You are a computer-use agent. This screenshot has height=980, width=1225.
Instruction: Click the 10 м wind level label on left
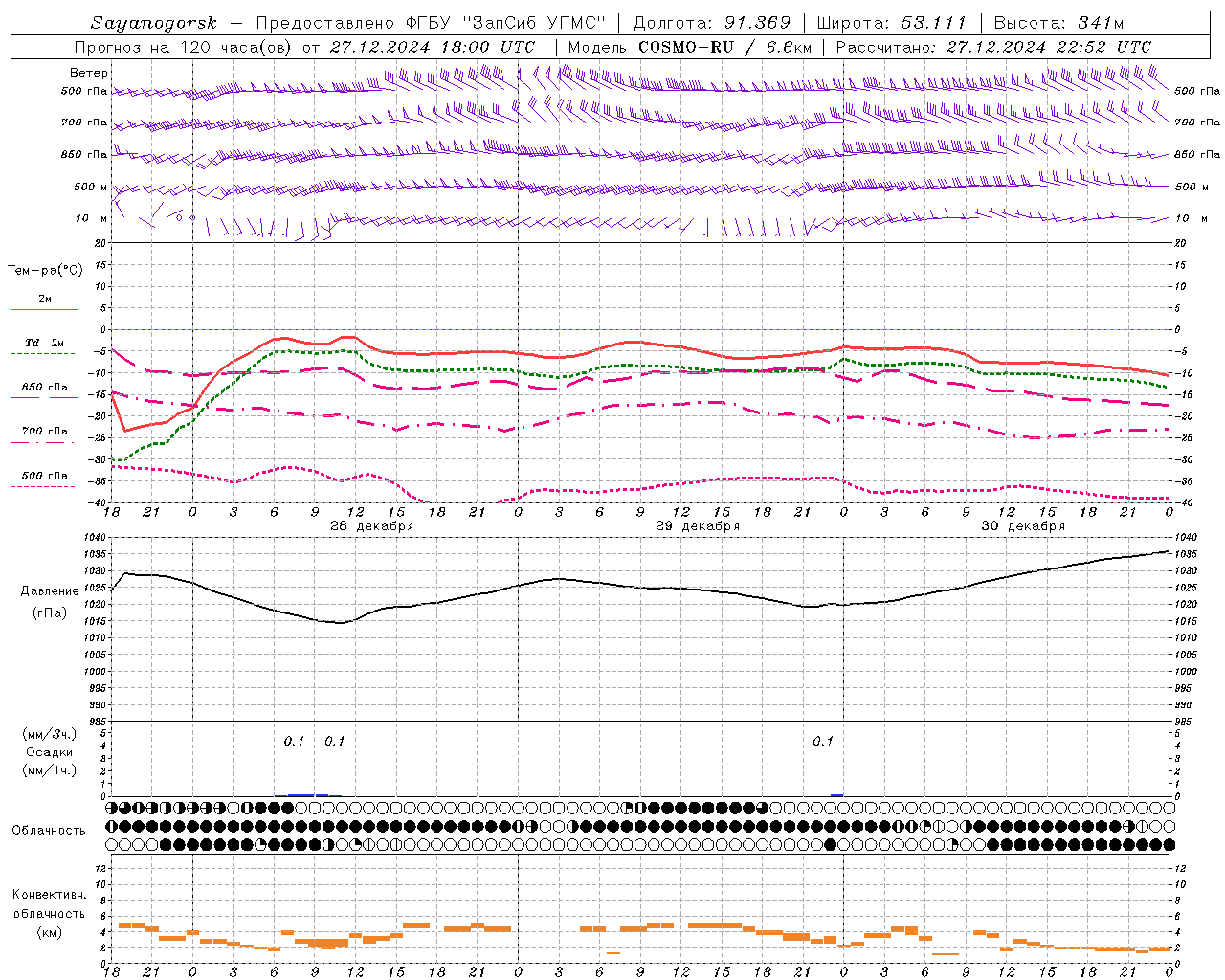point(91,218)
